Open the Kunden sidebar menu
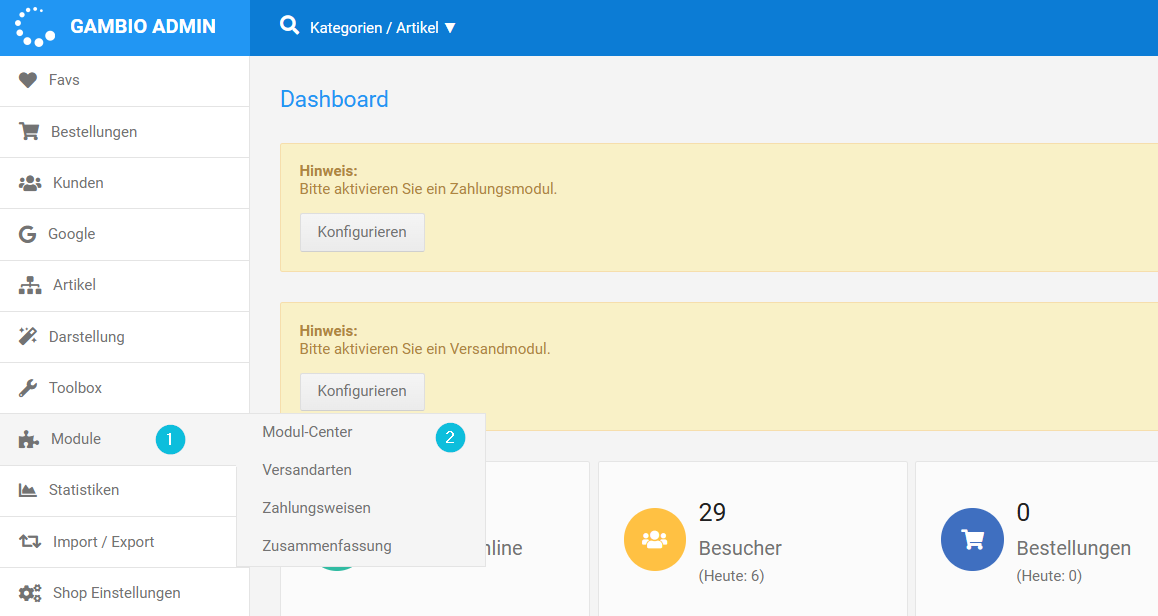 click(125, 183)
